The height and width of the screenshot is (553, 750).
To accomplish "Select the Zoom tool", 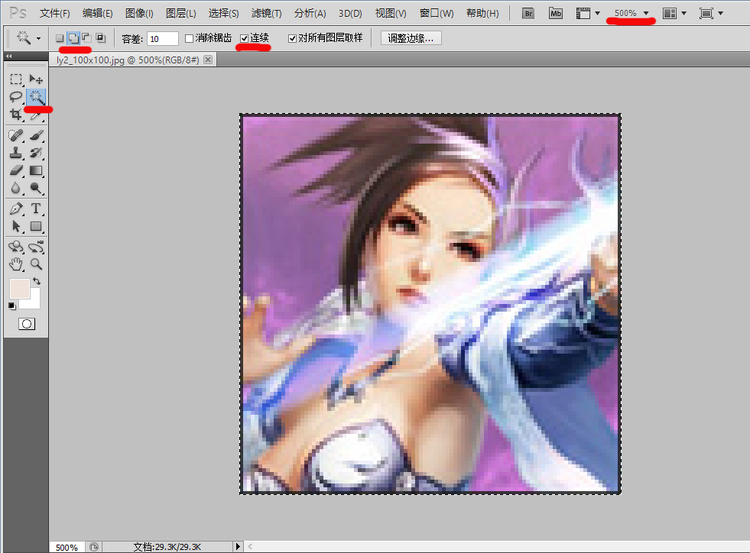I will 36,264.
